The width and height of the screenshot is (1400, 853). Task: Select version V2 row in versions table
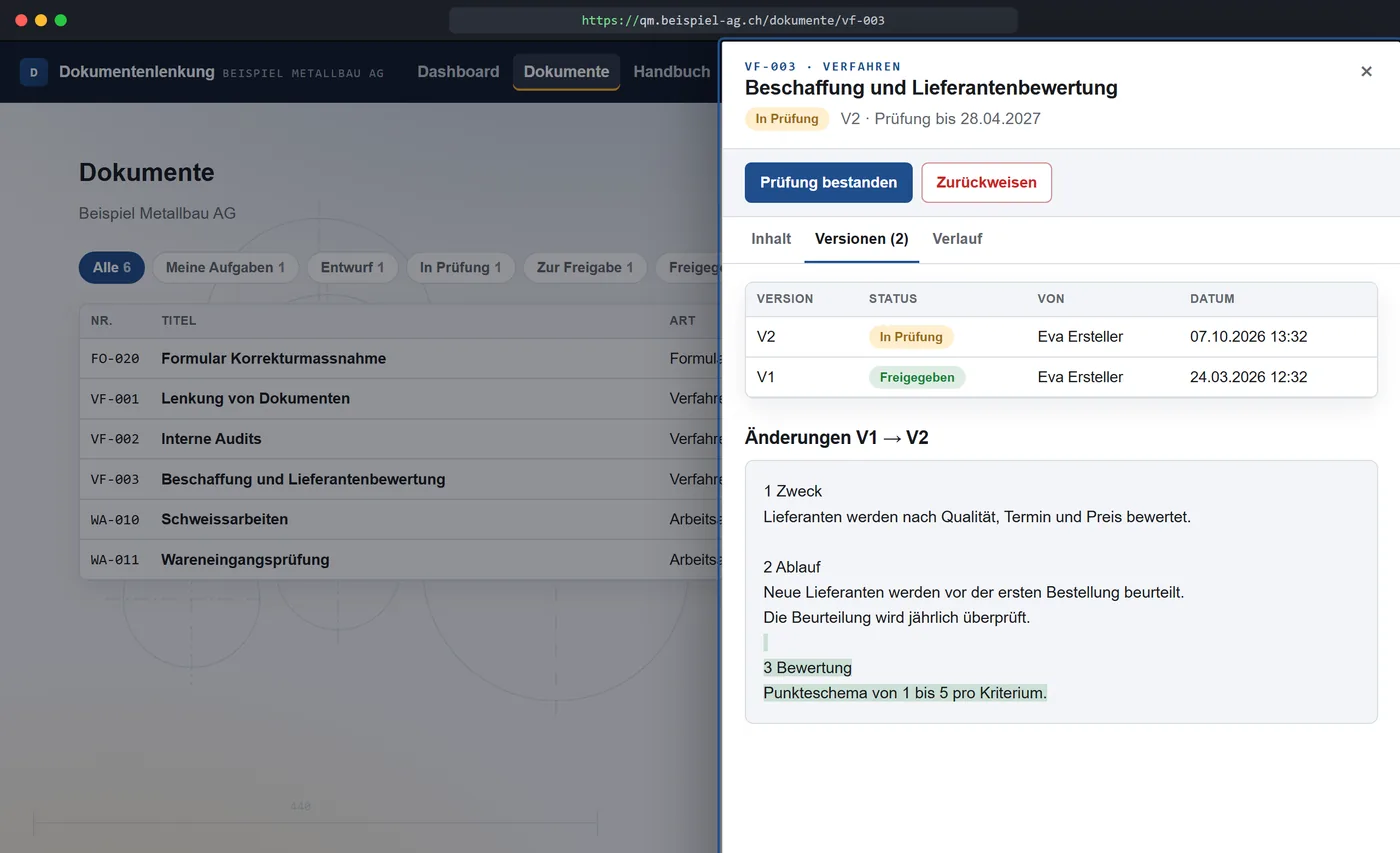1061,337
